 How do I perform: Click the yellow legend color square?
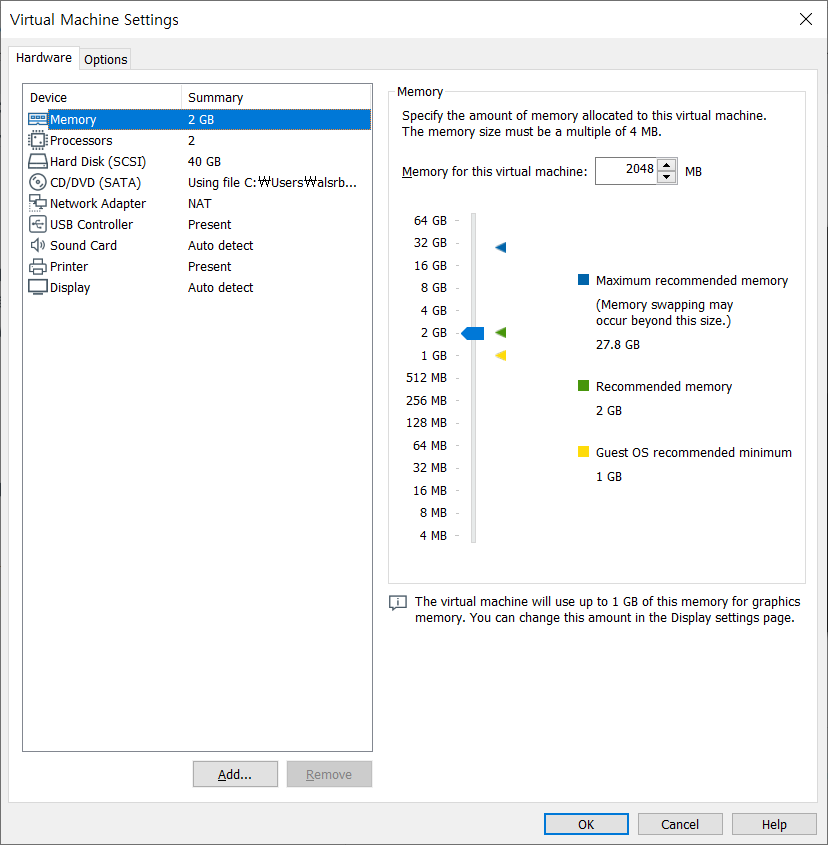583,451
